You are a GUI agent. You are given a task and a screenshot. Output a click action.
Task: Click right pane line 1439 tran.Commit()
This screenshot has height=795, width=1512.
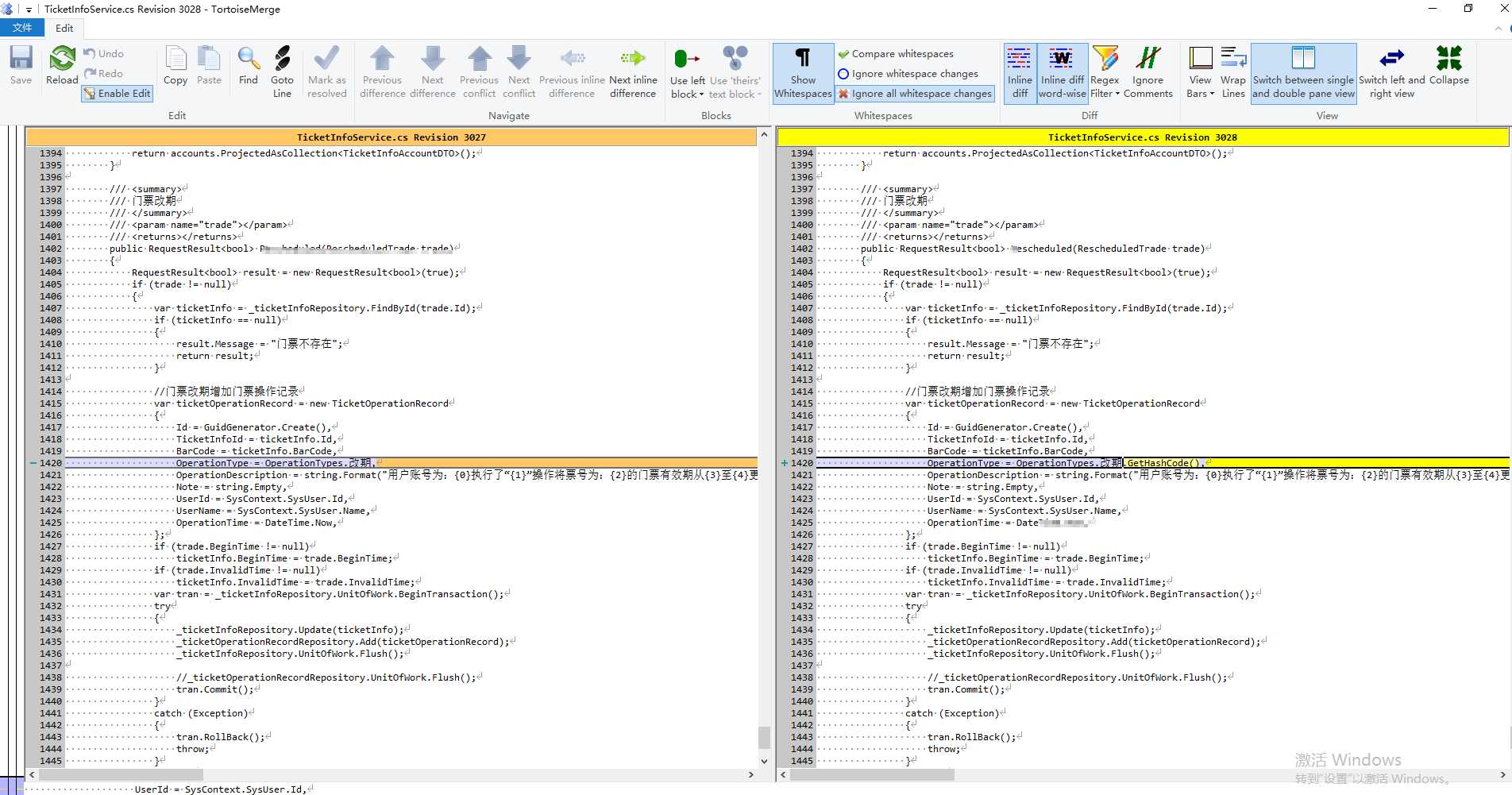coord(966,689)
